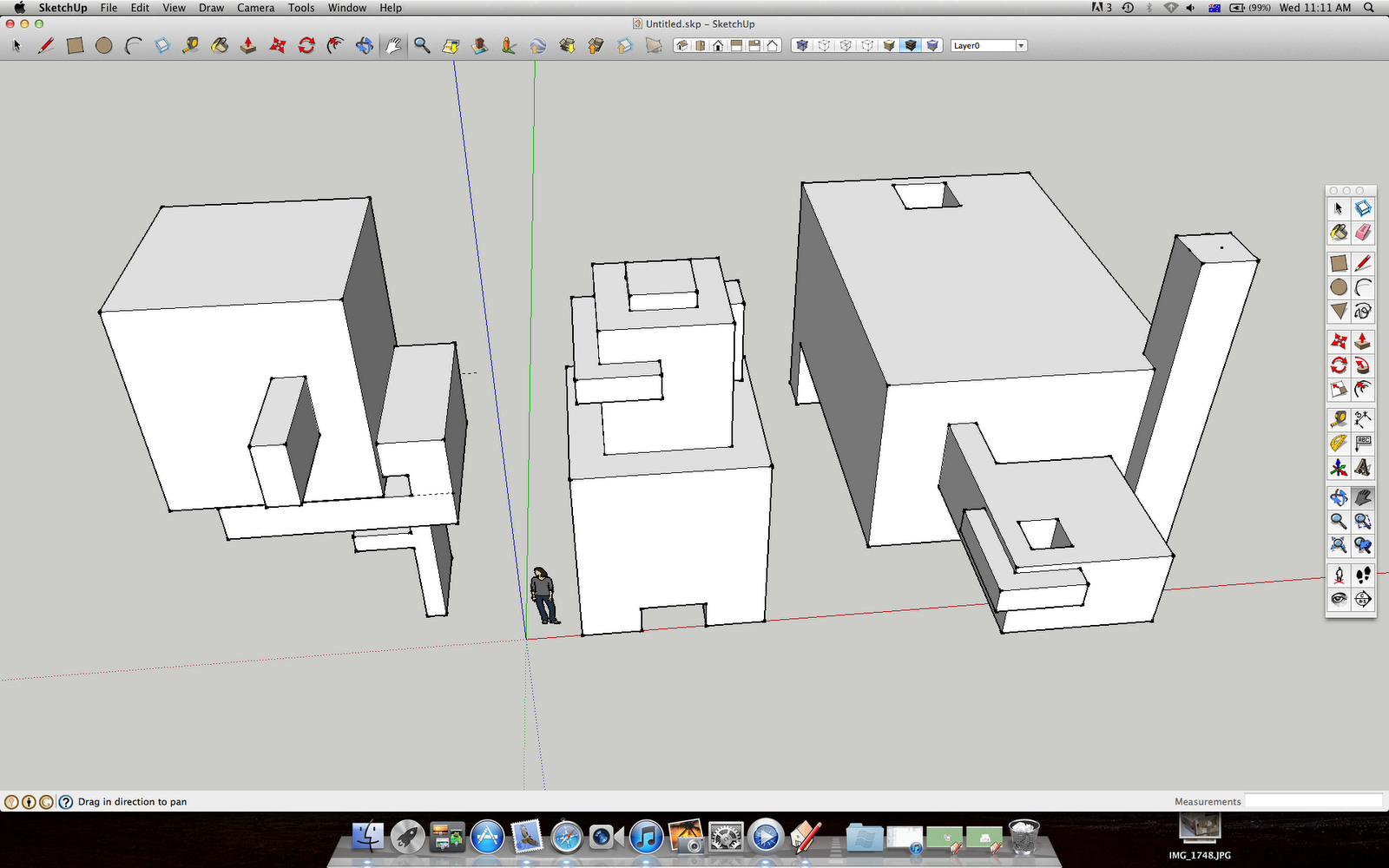Image resolution: width=1389 pixels, height=868 pixels.
Task: Click the question mark help button in status bar
Action: click(66, 801)
